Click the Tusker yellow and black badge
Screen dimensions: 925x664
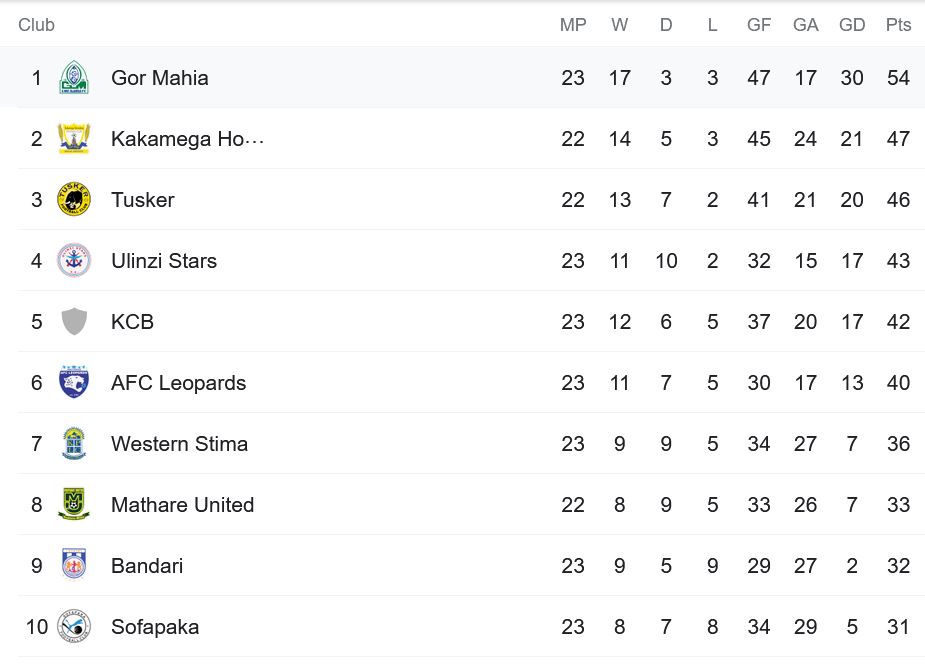tap(74, 199)
